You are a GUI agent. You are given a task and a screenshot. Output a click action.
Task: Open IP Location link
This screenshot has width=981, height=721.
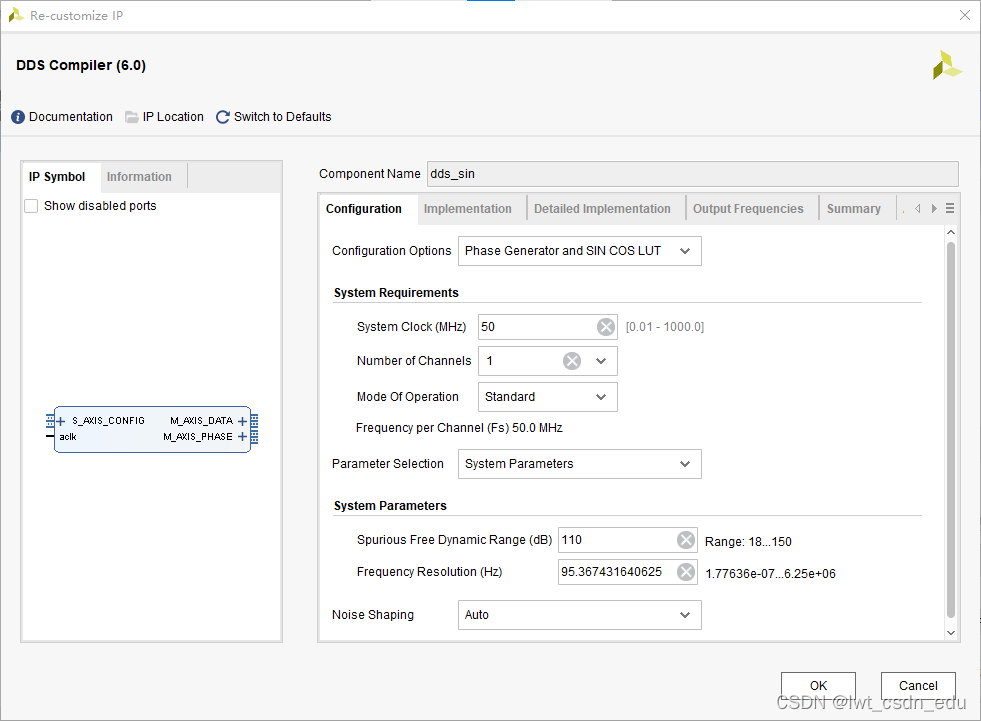[173, 117]
